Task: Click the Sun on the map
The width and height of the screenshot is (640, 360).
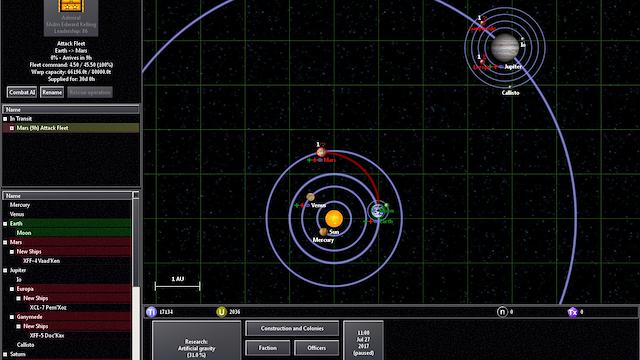Action: (334, 219)
